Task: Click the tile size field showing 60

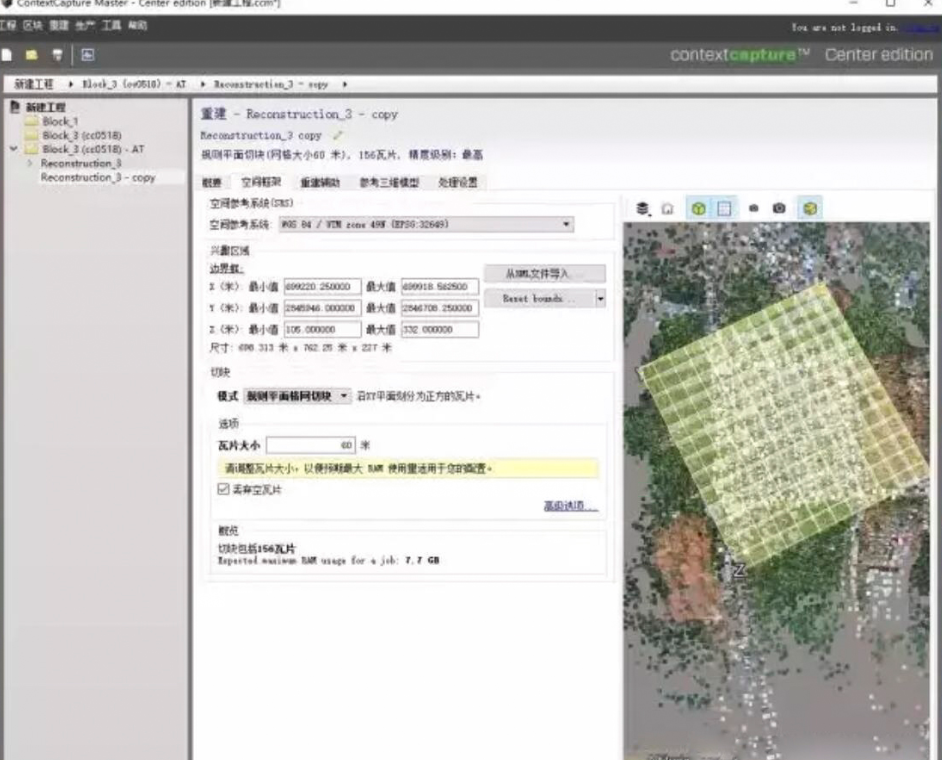Action: pyautogui.click(x=311, y=445)
